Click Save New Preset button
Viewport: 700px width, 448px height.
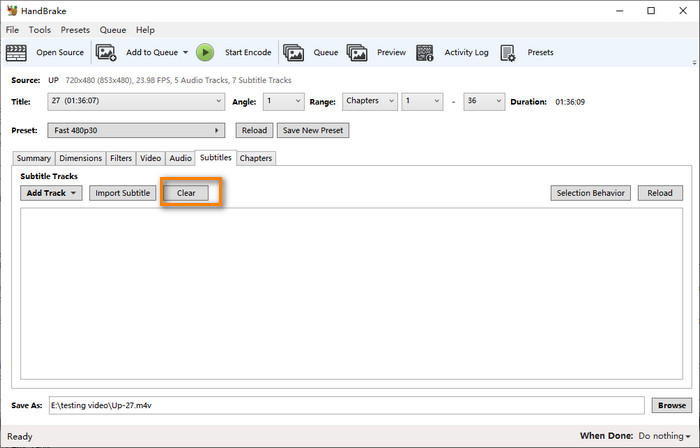tap(313, 130)
